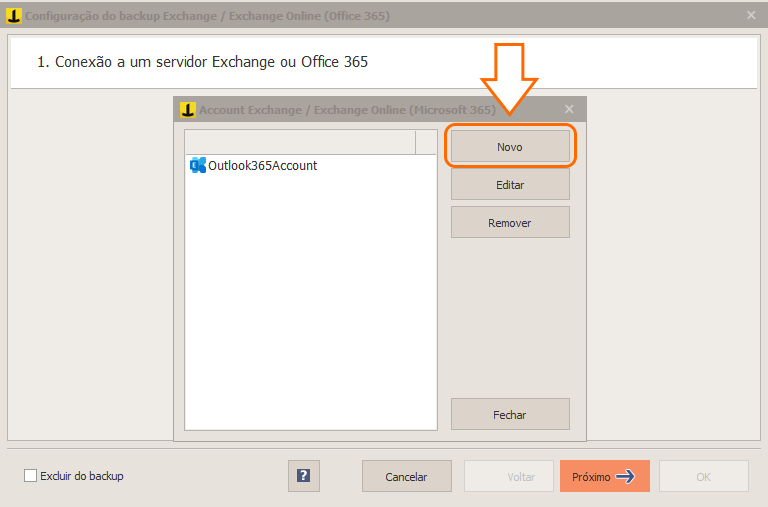Viewport: 768px width, 507px height.
Task: Click the disabled OK button
Action: (x=703, y=476)
